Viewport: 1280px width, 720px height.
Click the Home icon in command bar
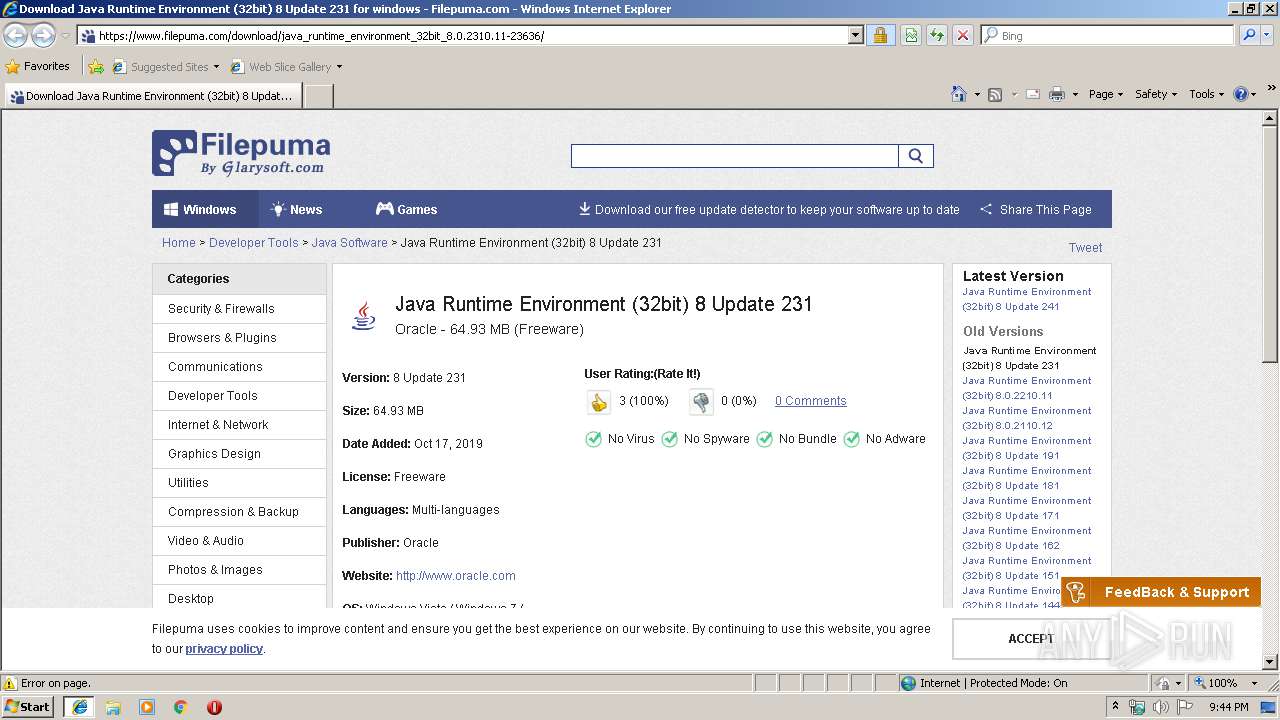pyautogui.click(x=958, y=94)
